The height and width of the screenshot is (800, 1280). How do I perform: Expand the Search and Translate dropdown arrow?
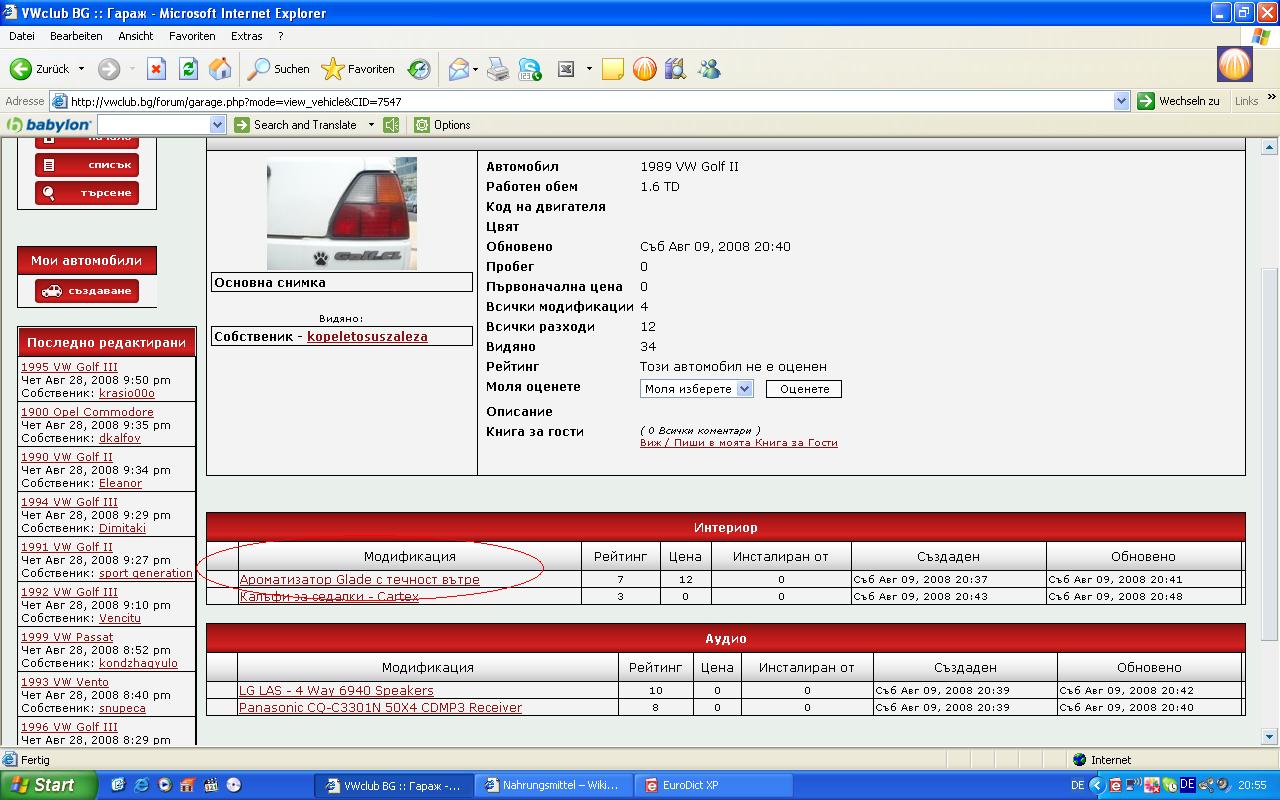[x=371, y=125]
